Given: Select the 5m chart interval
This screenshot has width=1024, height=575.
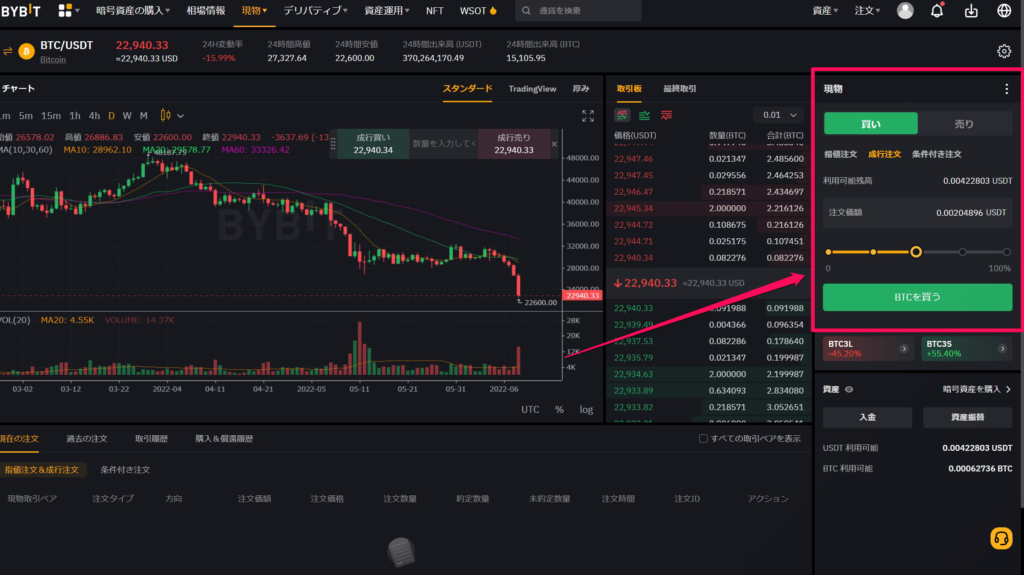Looking at the screenshot, I should 25,116.
